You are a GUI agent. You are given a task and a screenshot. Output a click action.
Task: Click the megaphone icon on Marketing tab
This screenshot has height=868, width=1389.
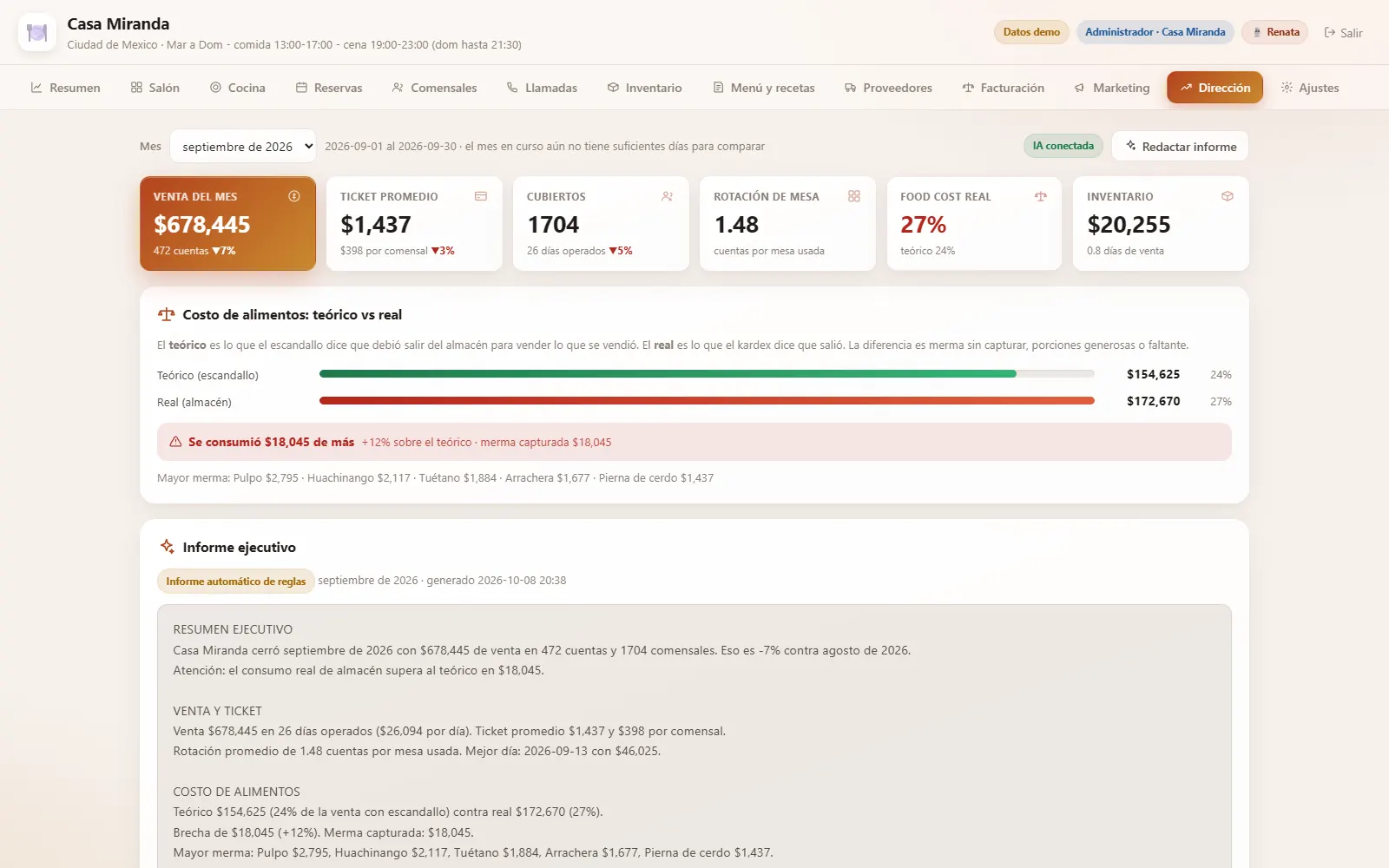pos(1079,88)
